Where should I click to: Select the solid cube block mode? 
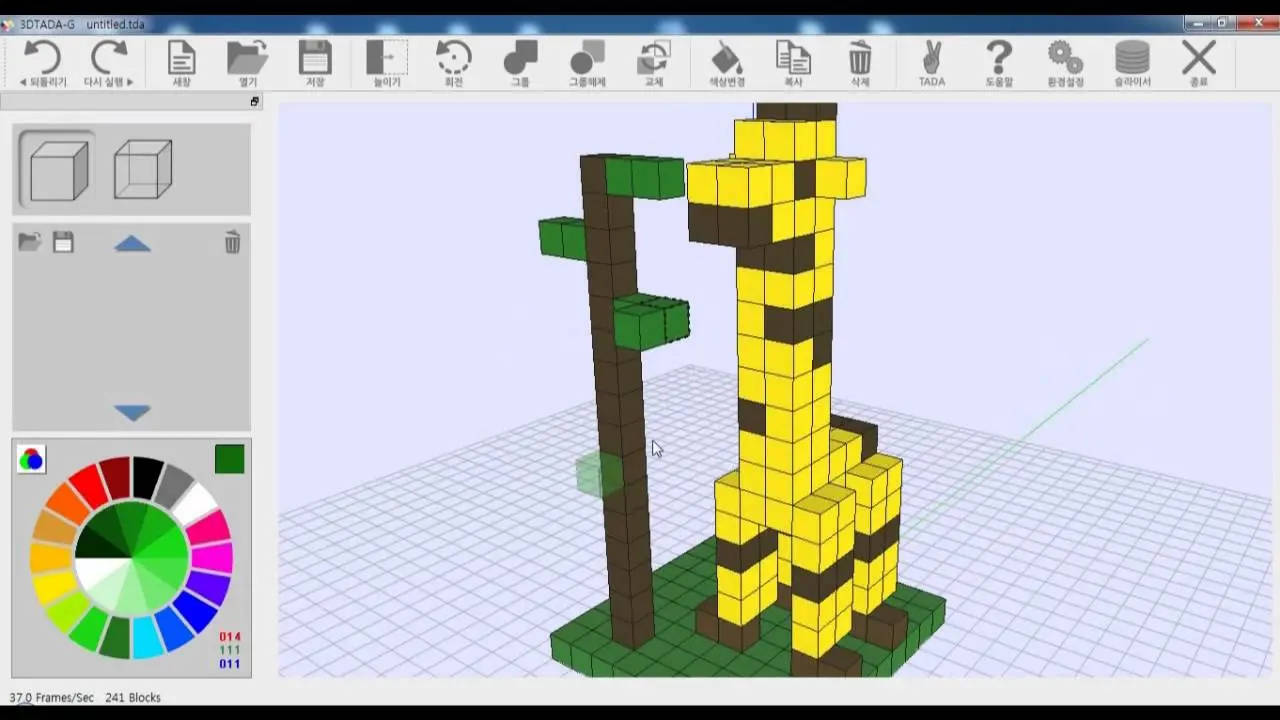[58, 170]
